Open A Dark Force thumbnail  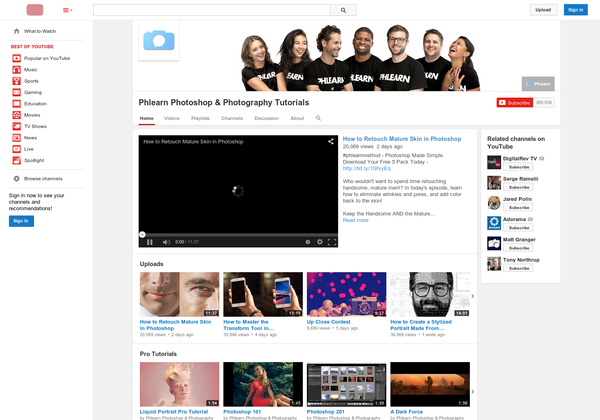point(430,384)
